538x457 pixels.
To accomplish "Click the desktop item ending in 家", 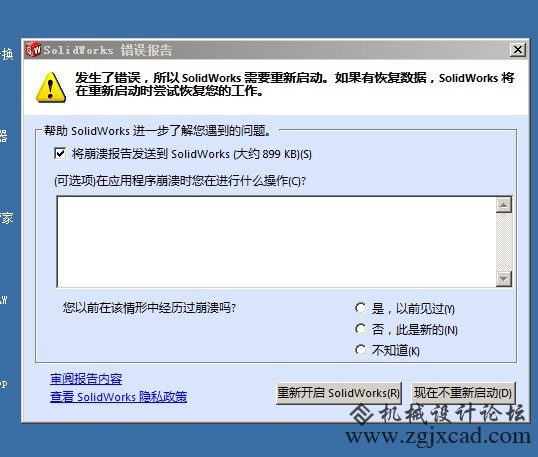I will (x=7, y=218).
